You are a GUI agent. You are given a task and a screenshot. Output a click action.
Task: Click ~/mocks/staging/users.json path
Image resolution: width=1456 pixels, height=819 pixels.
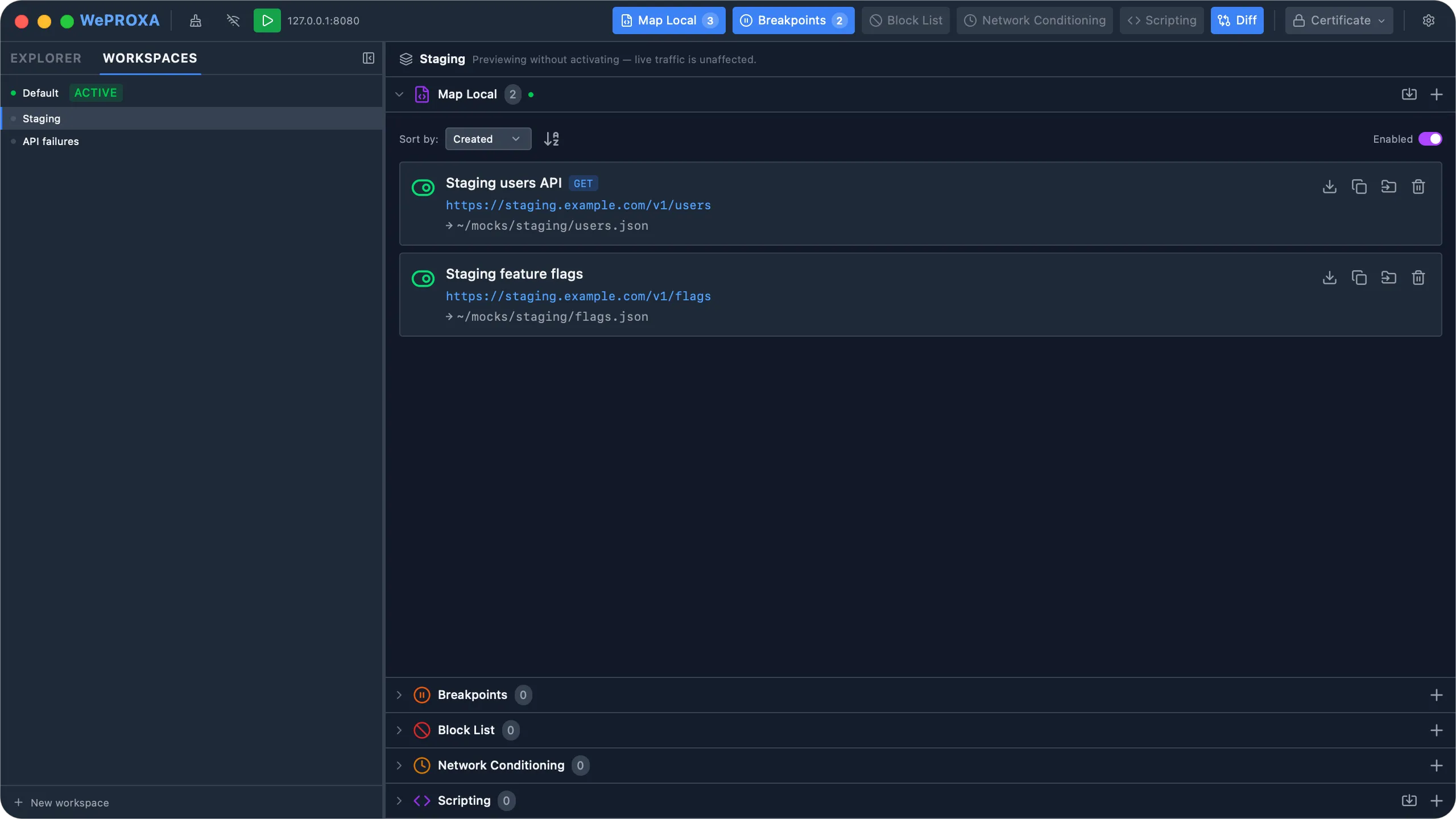(x=552, y=226)
